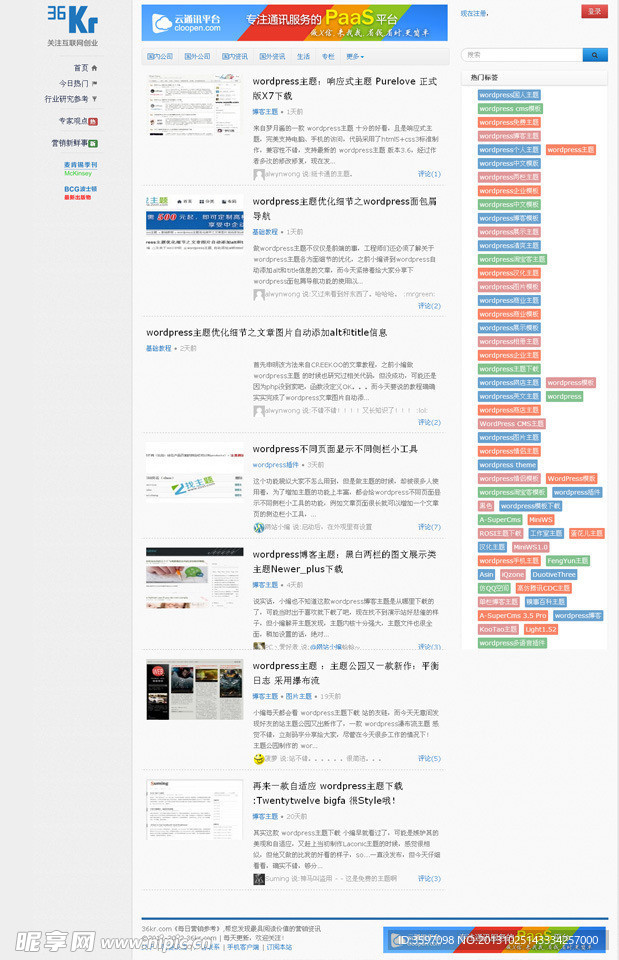The width and height of the screenshot is (619, 960).
Task: Open the 现在注册 link
Action: point(475,13)
